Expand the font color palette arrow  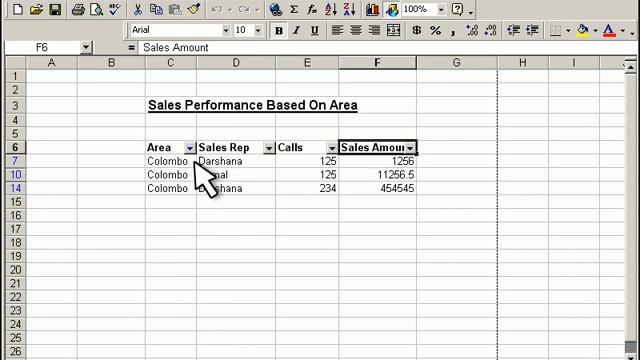pyautogui.click(x=622, y=30)
